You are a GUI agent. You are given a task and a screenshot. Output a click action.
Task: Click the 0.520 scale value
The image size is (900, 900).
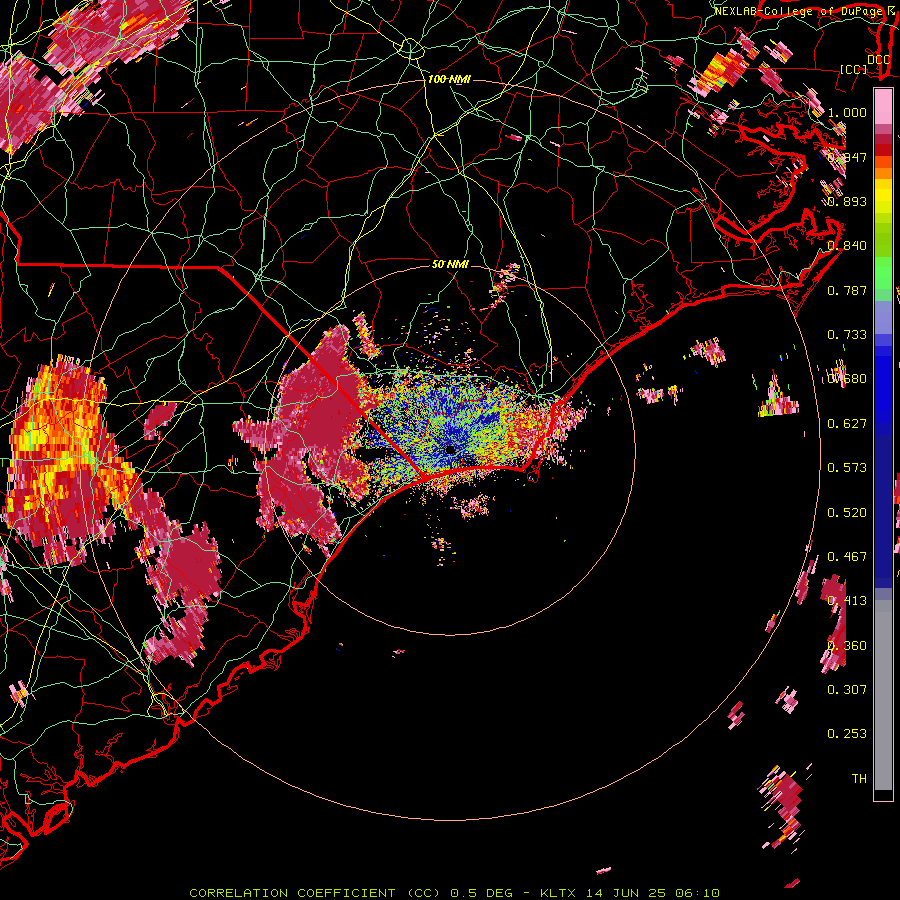pyautogui.click(x=847, y=513)
